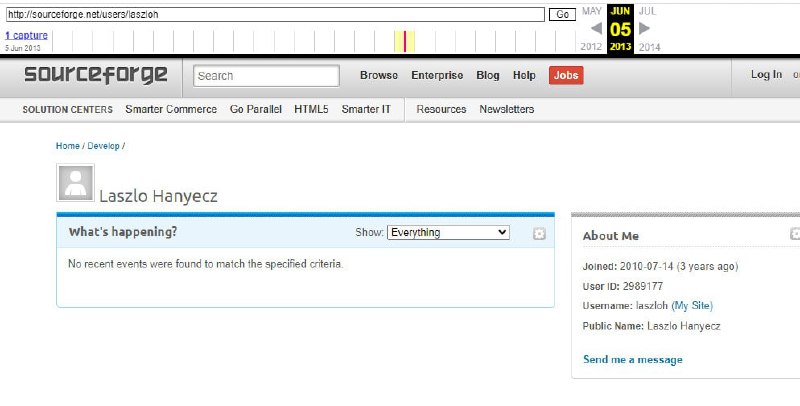
Task: Click the JUN 05 2013 date badge
Action: 620,29
